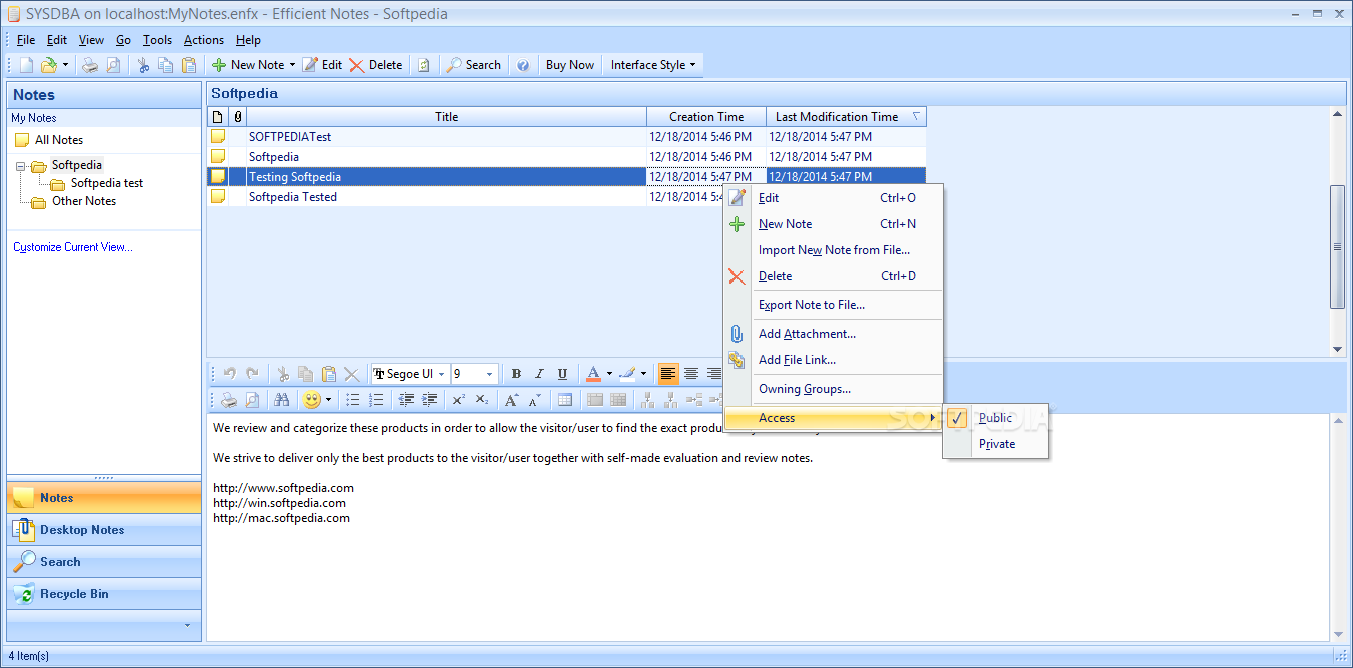Open the Tools menu

tap(157, 40)
